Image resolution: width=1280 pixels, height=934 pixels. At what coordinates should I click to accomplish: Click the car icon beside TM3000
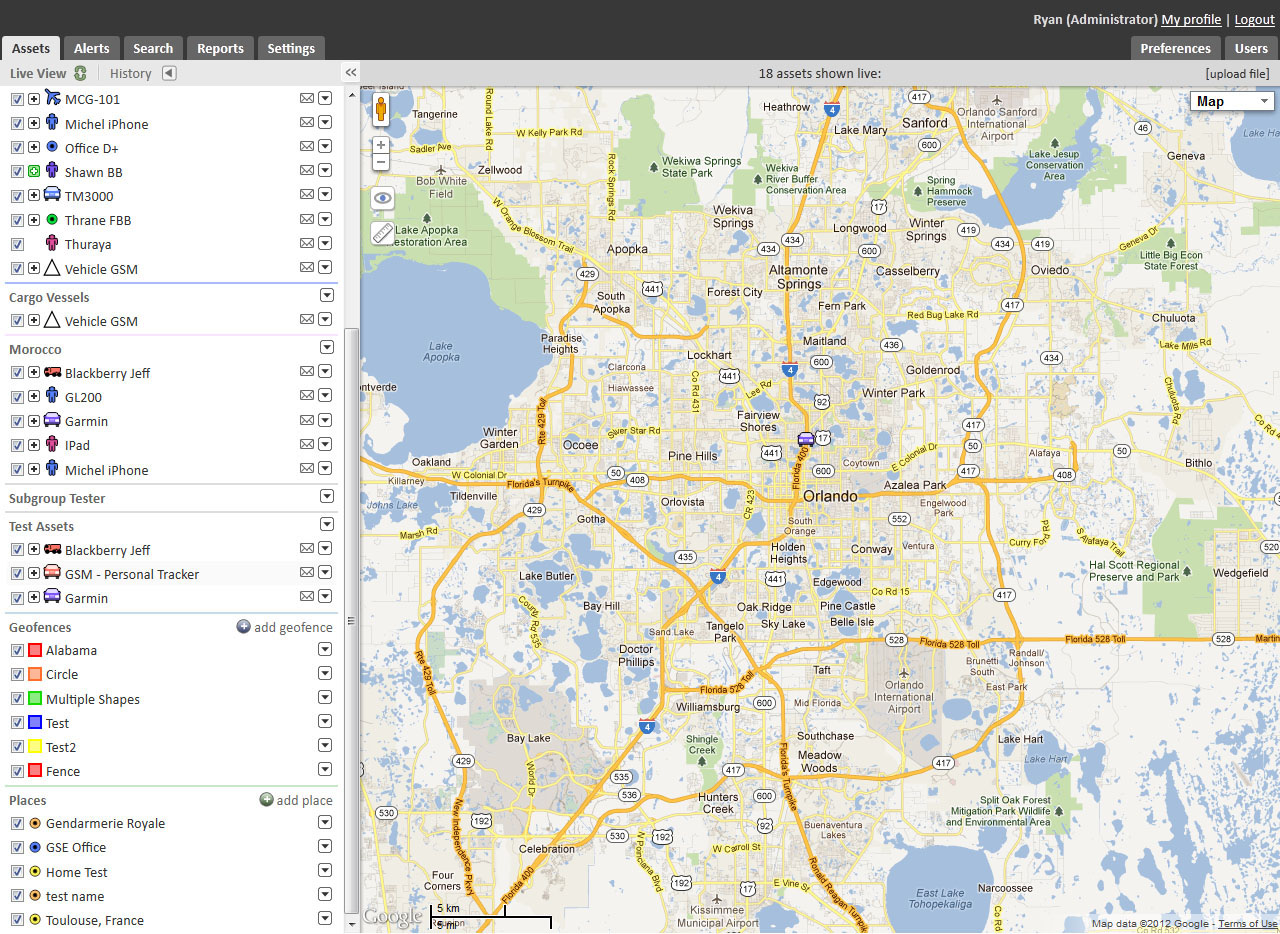click(52, 195)
